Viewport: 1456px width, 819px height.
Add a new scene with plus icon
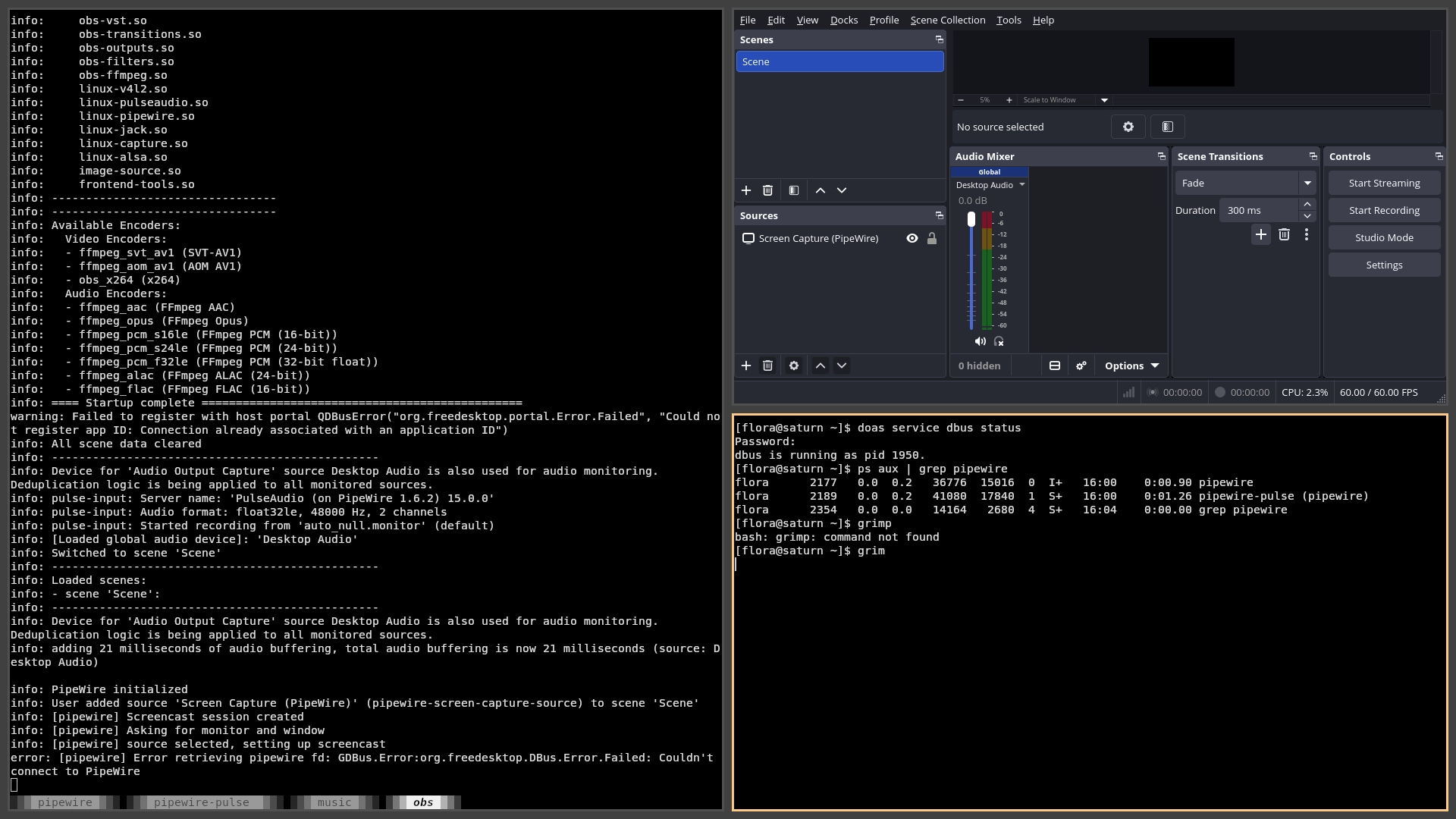pyautogui.click(x=746, y=190)
